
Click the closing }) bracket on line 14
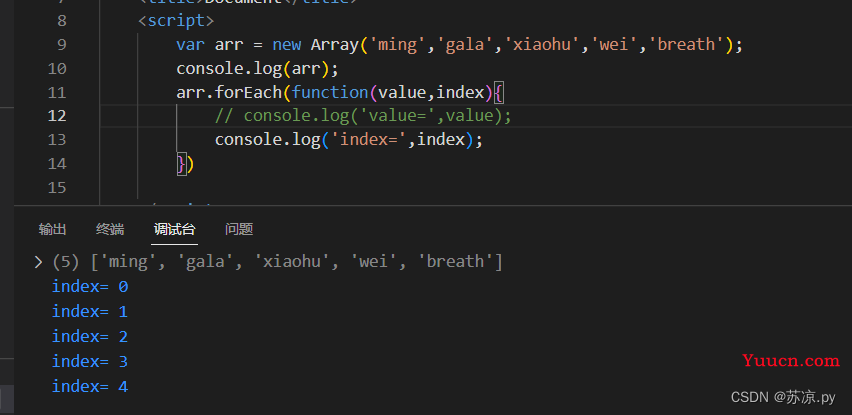[185, 164]
